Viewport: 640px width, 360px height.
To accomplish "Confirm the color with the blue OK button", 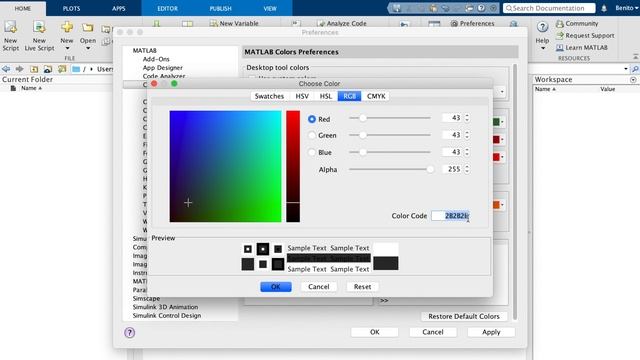I will coord(276,287).
